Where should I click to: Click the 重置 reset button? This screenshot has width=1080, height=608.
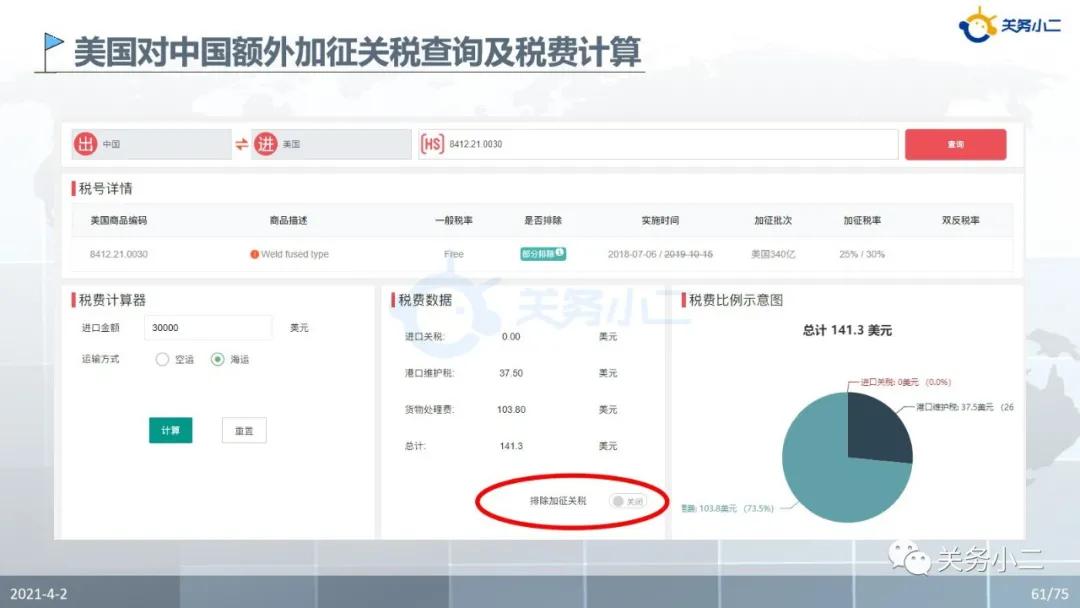pos(243,430)
